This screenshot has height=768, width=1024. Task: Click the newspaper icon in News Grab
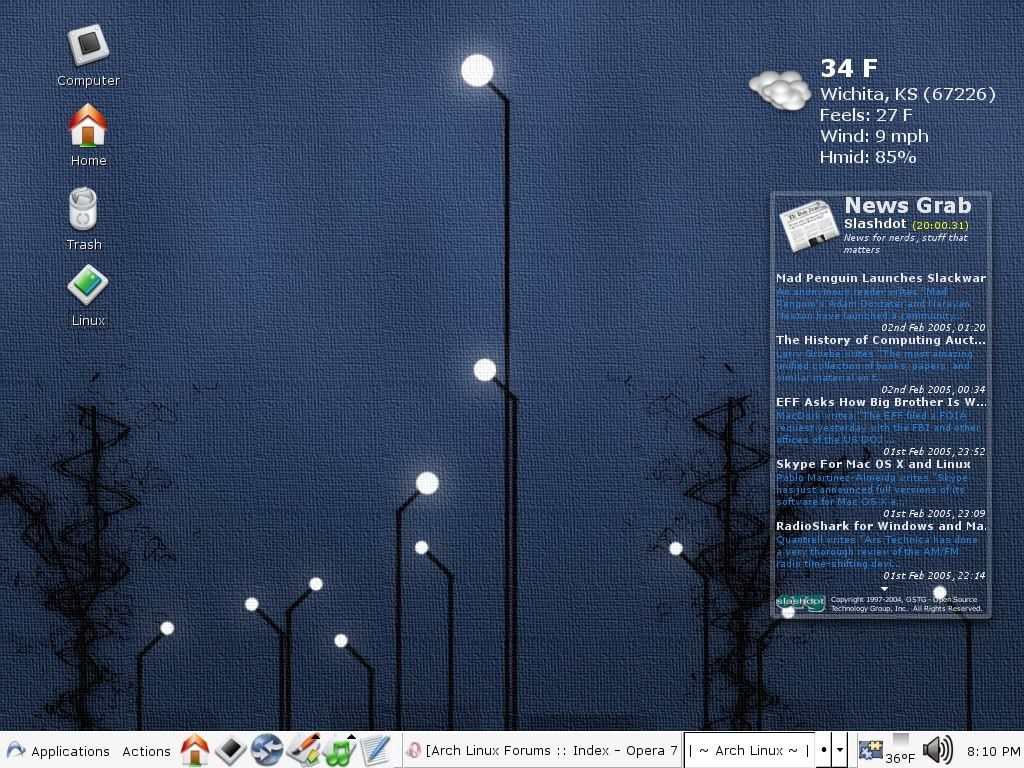click(808, 225)
